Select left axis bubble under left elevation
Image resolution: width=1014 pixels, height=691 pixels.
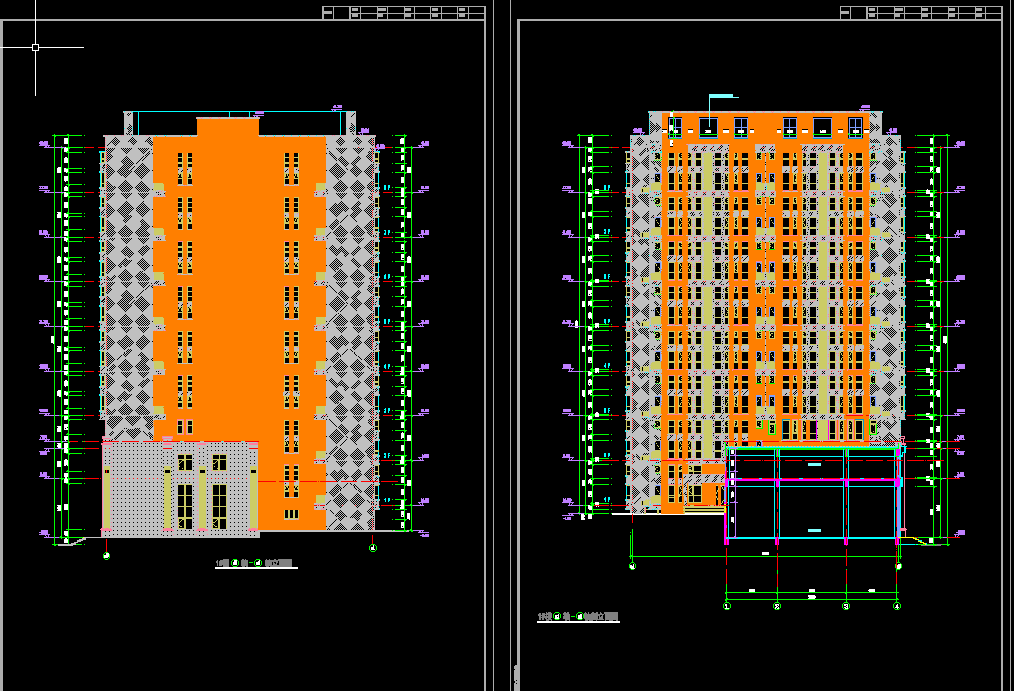pyautogui.click(x=106, y=554)
